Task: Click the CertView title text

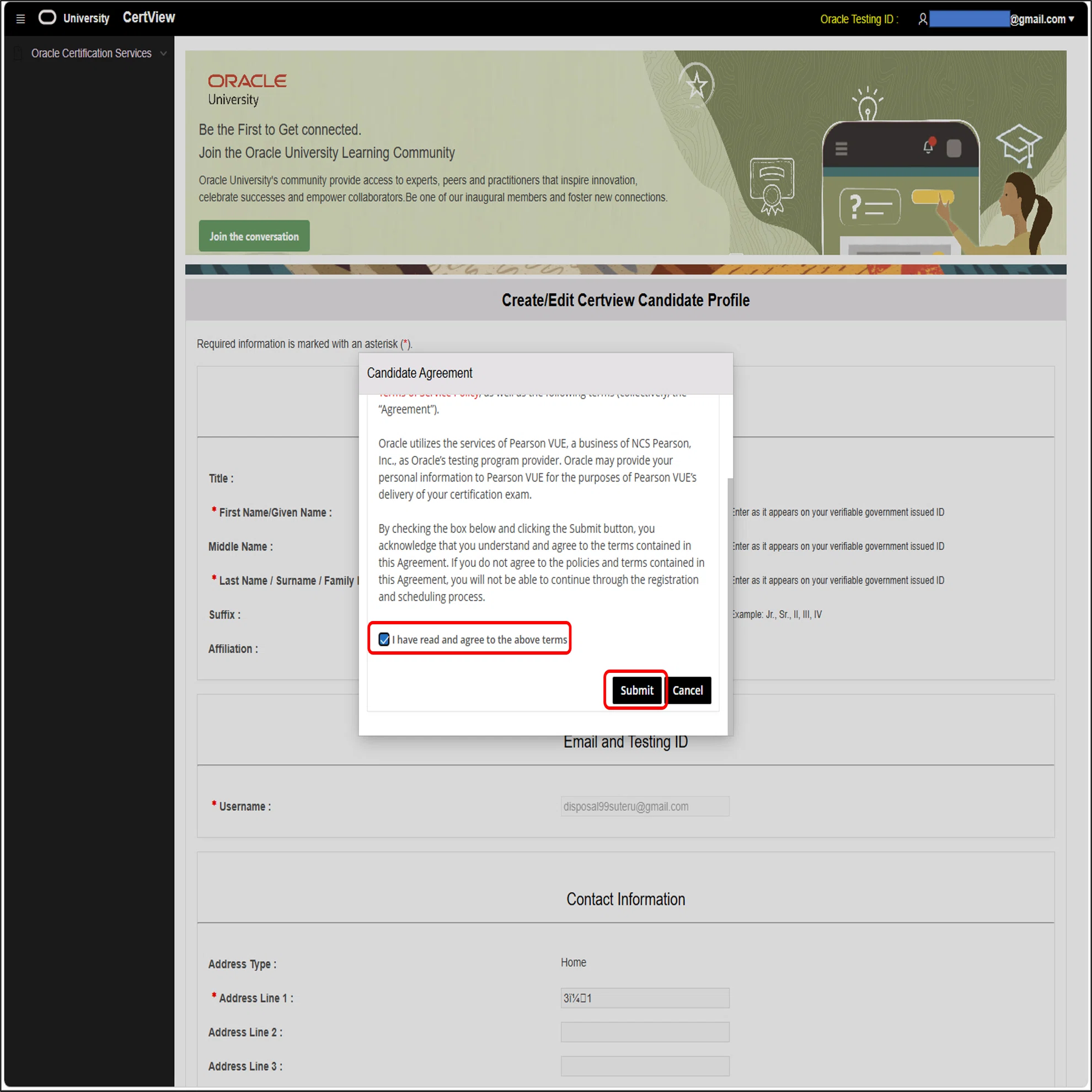Action: coord(149,18)
